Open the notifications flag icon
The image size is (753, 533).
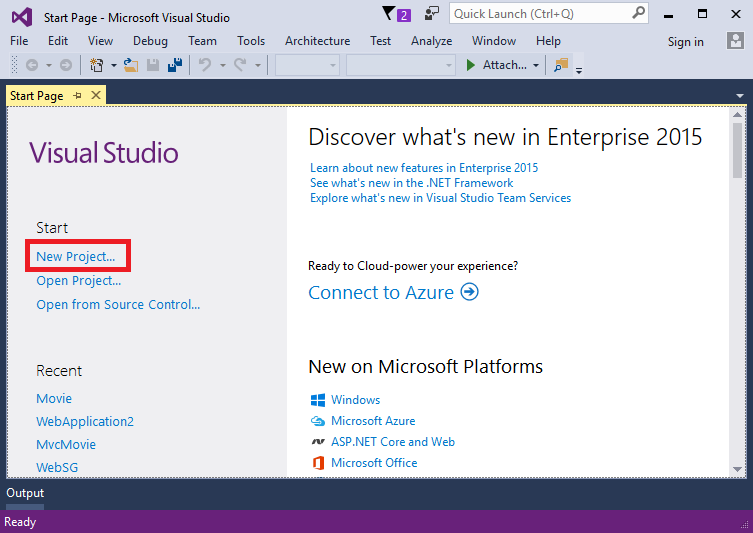(x=390, y=14)
